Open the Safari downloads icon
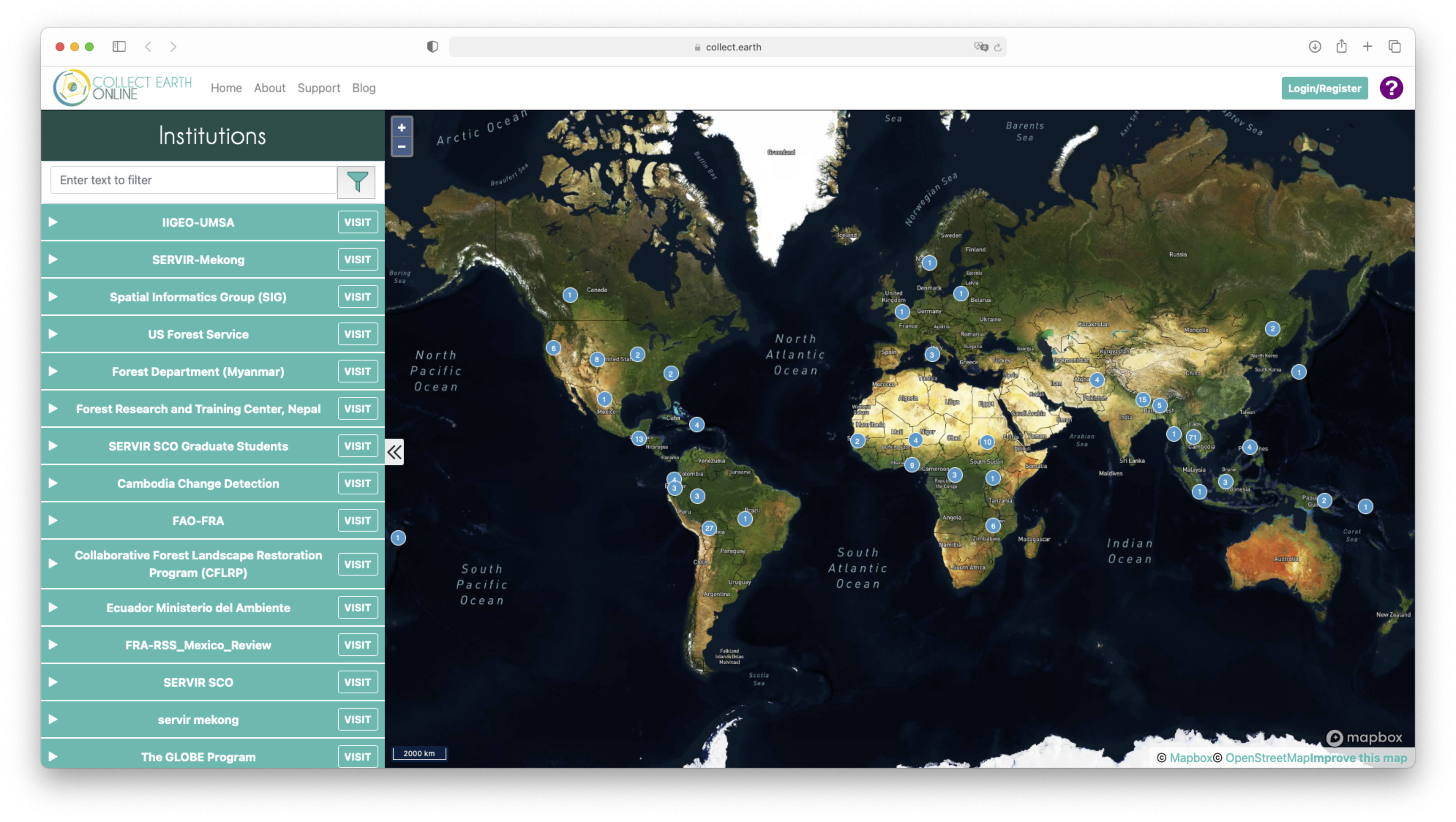This screenshot has height=822, width=1456. click(1315, 47)
